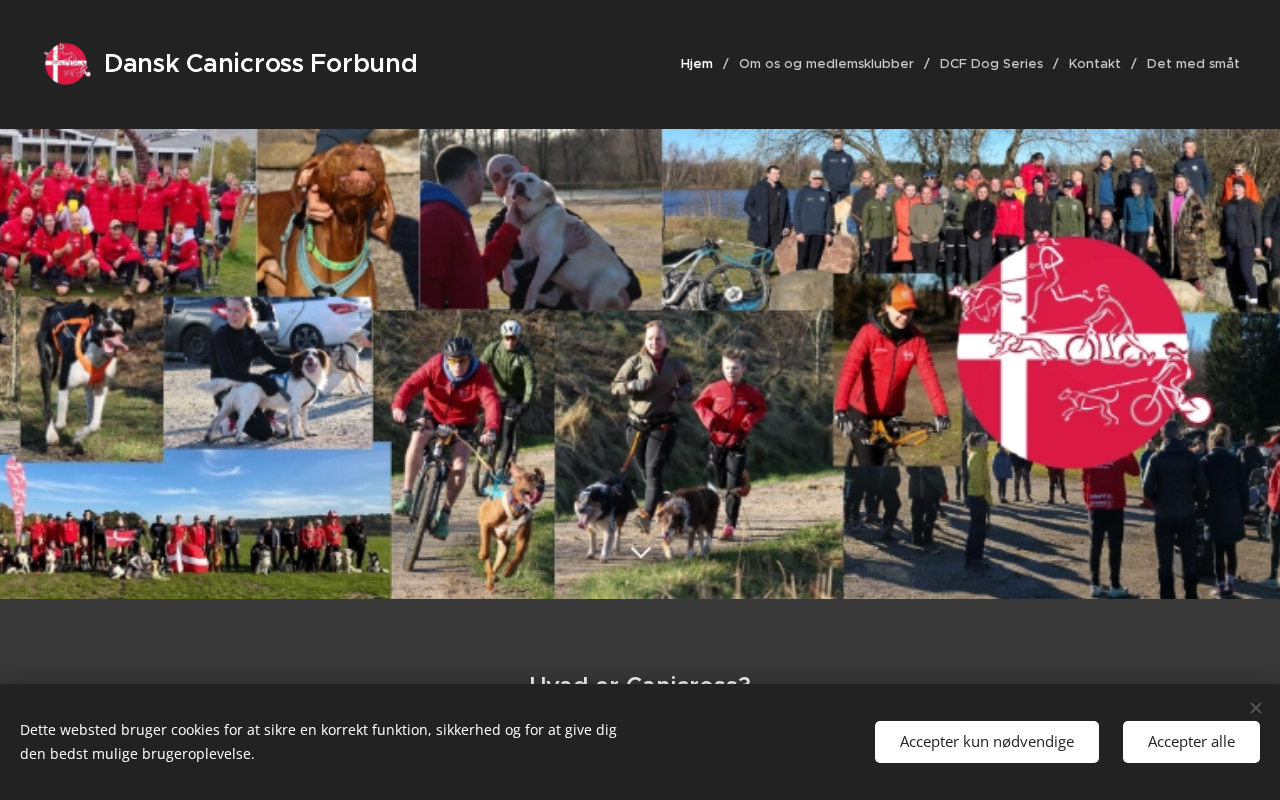This screenshot has height=800, width=1280.
Task: Open Det med småt page
Action: pos(1193,64)
